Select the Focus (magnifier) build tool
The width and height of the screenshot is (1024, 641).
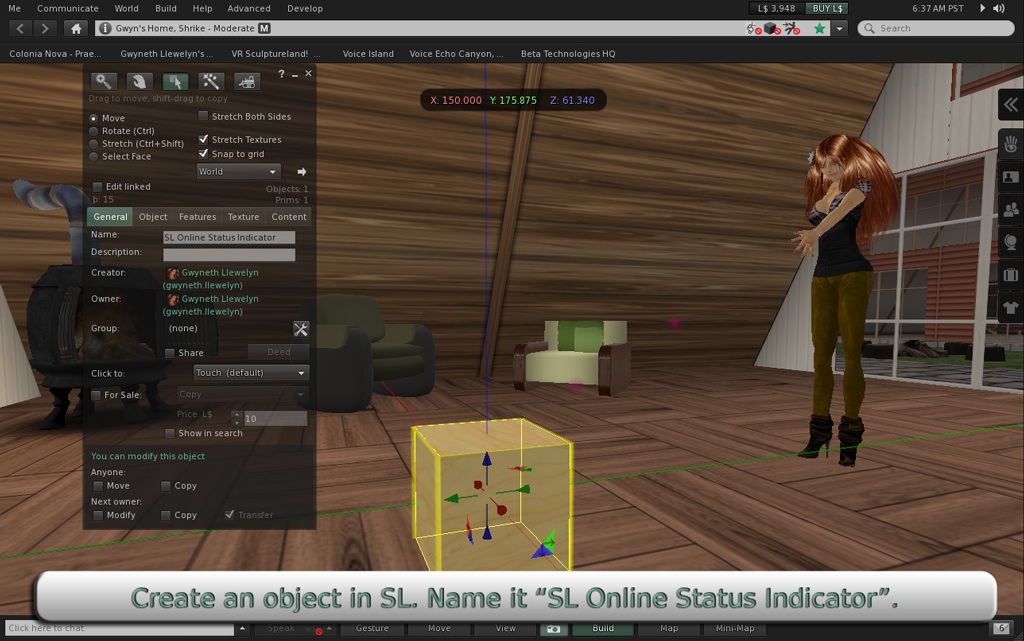(x=103, y=81)
